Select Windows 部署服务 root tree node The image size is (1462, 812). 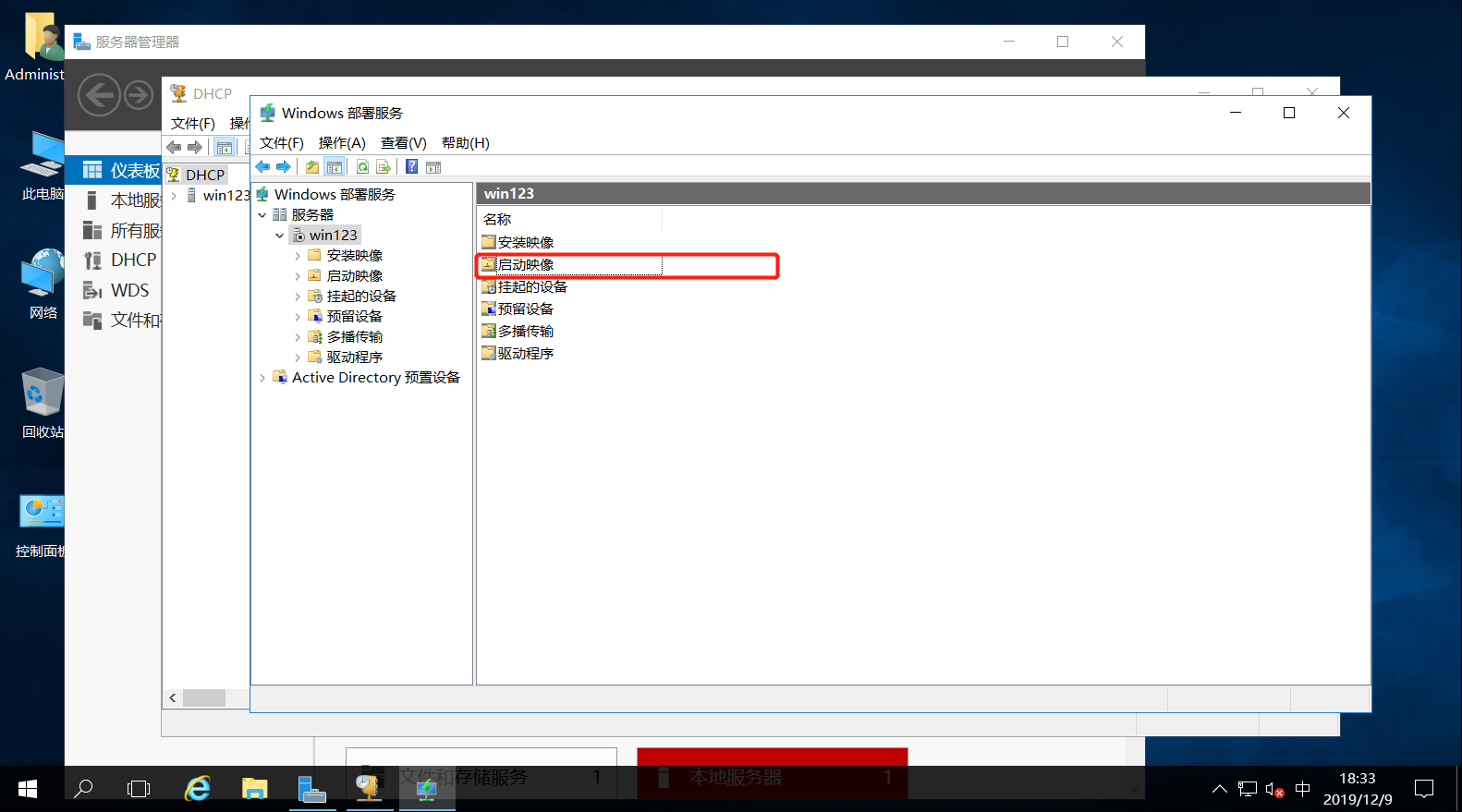(x=335, y=195)
